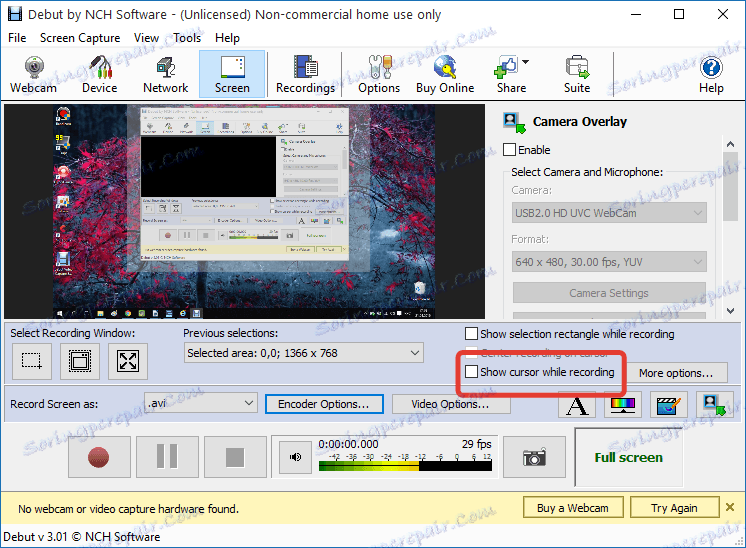The width and height of the screenshot is (746, 548).
Task: Open the File menu
Action: [x=17, y=38]
